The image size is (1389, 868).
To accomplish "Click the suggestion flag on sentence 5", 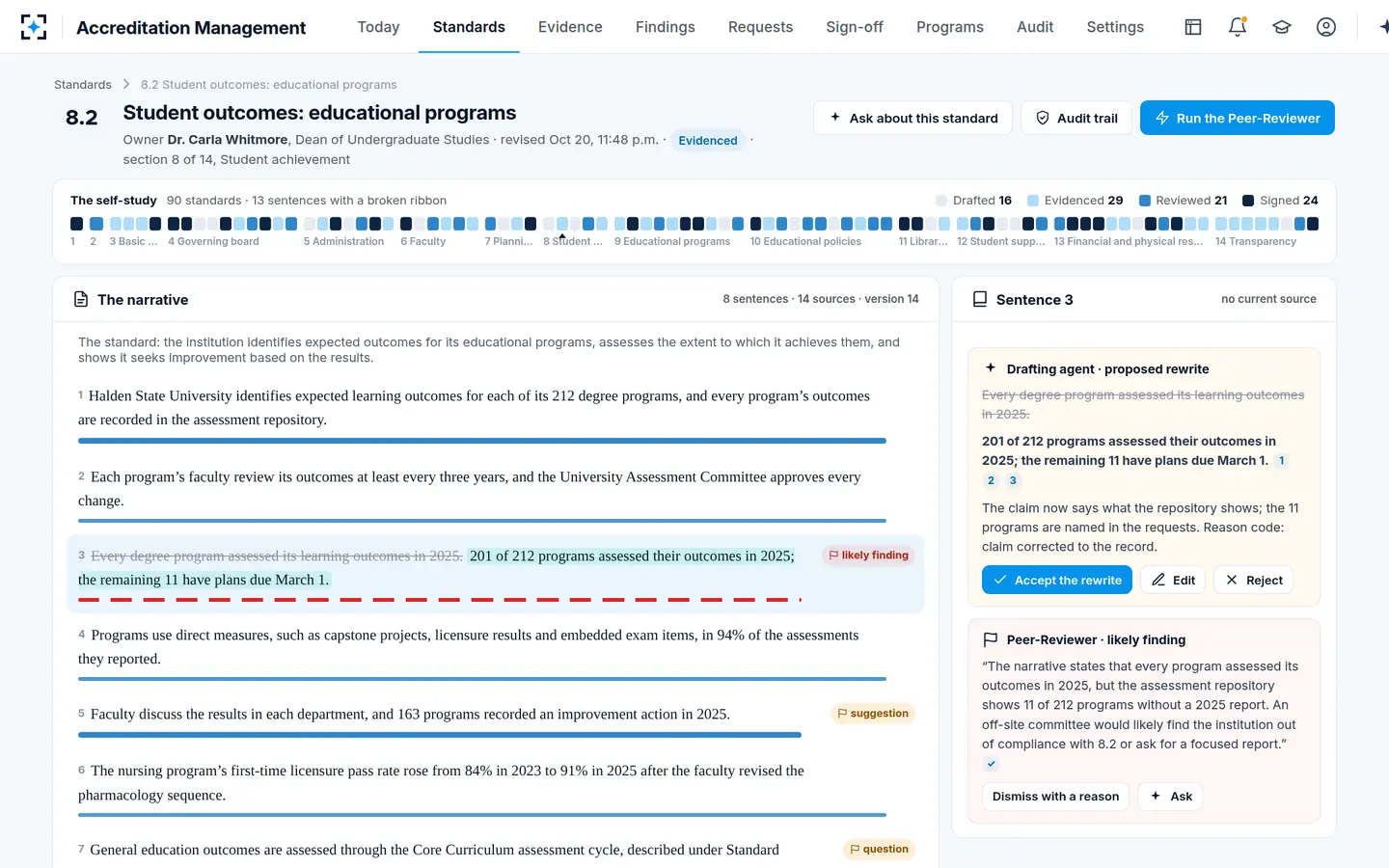I will pos(872,714).
